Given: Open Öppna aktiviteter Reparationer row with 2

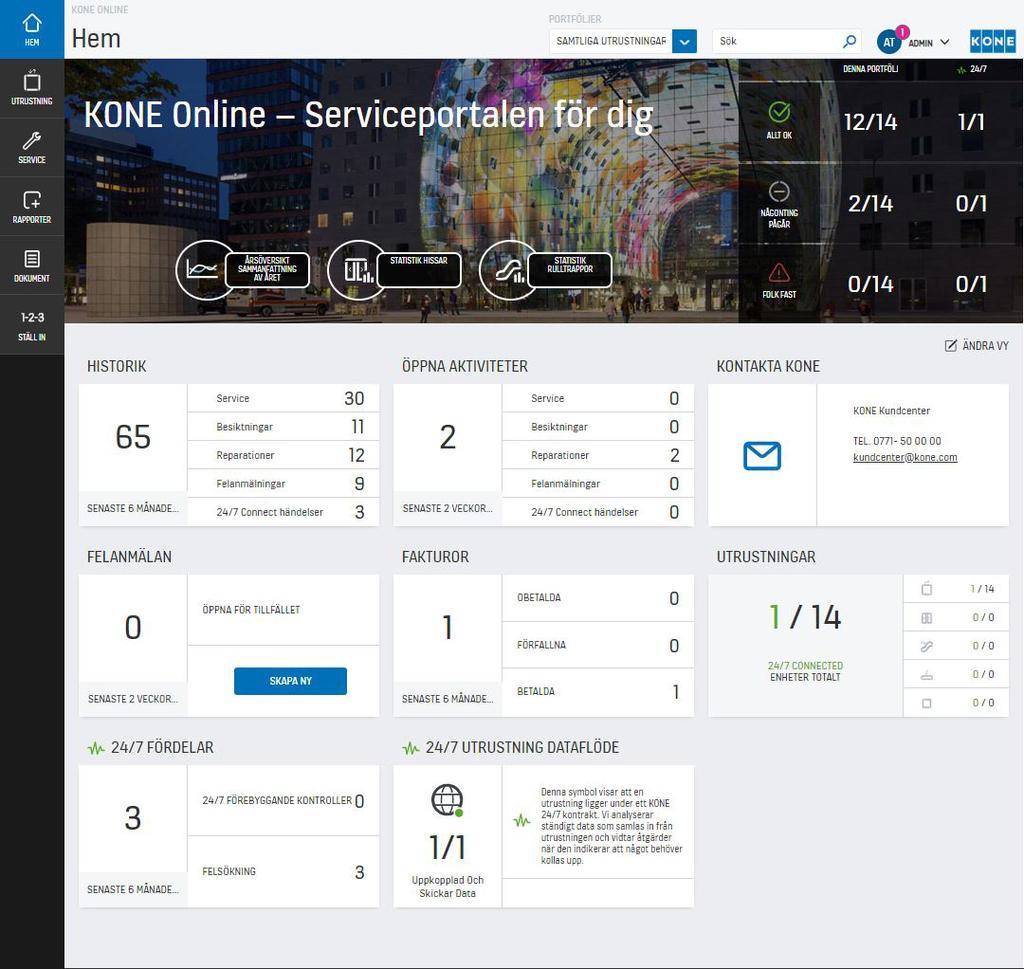Looking at the screenshot, I should 598,455.
